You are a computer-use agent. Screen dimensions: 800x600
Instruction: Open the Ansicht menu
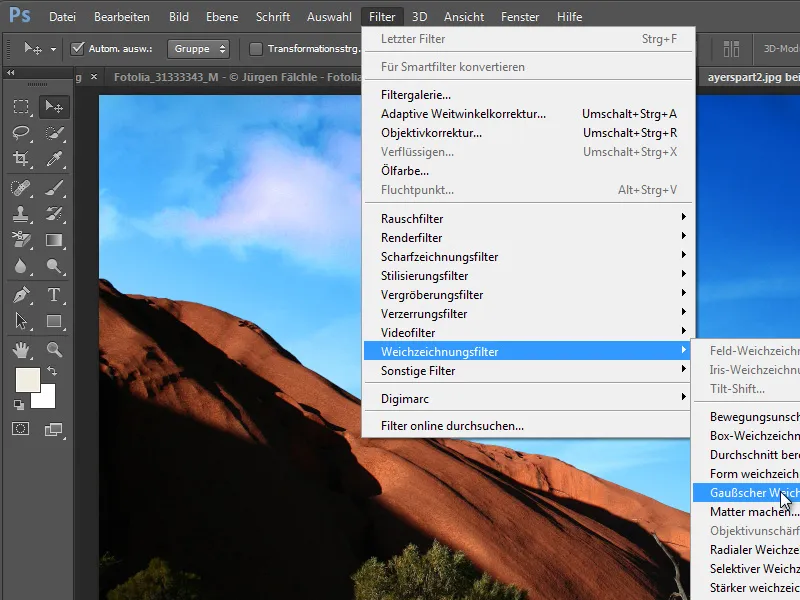(x=464, y=17)
